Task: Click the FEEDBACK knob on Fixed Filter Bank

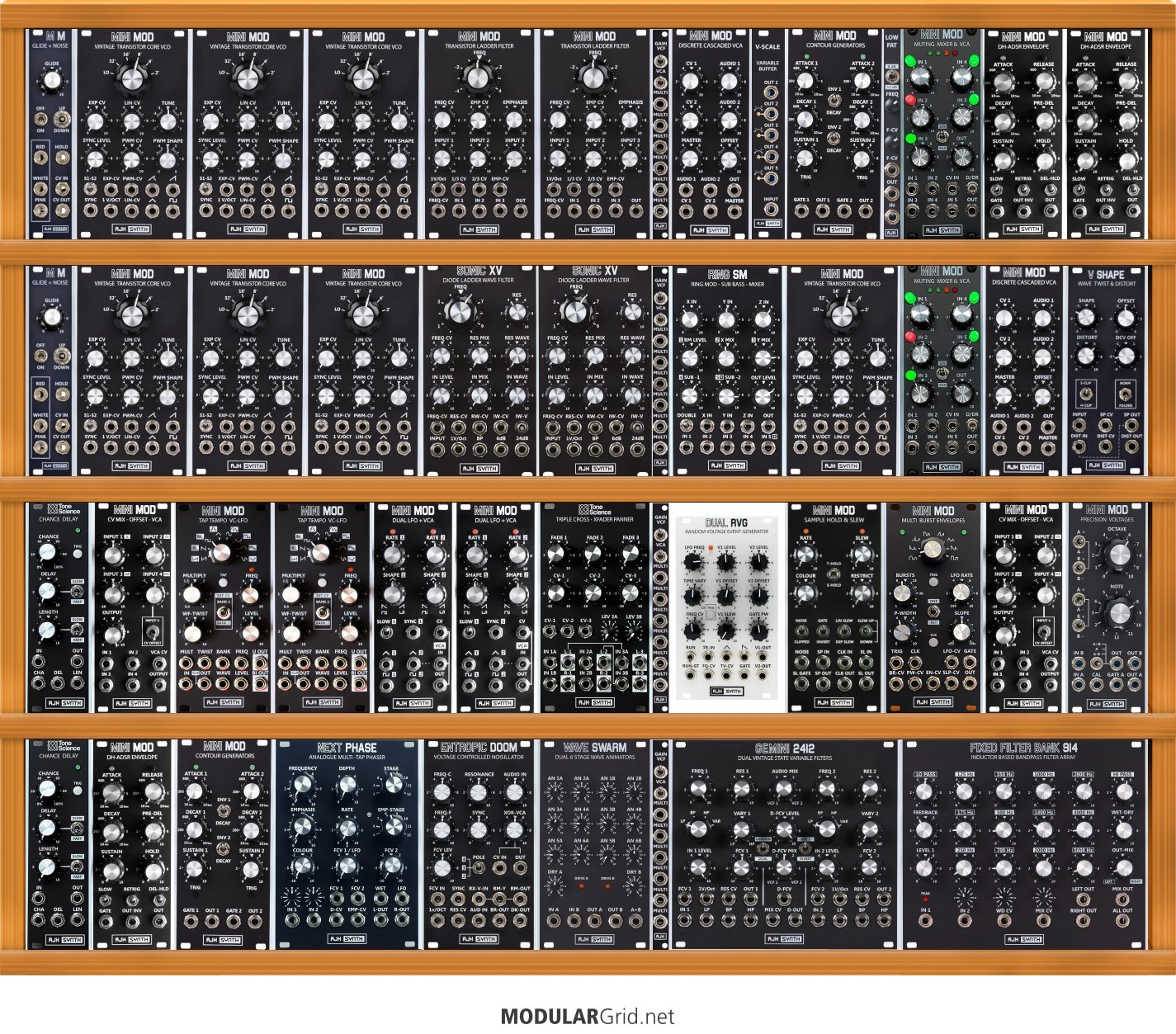Action: tap(925, 829)
